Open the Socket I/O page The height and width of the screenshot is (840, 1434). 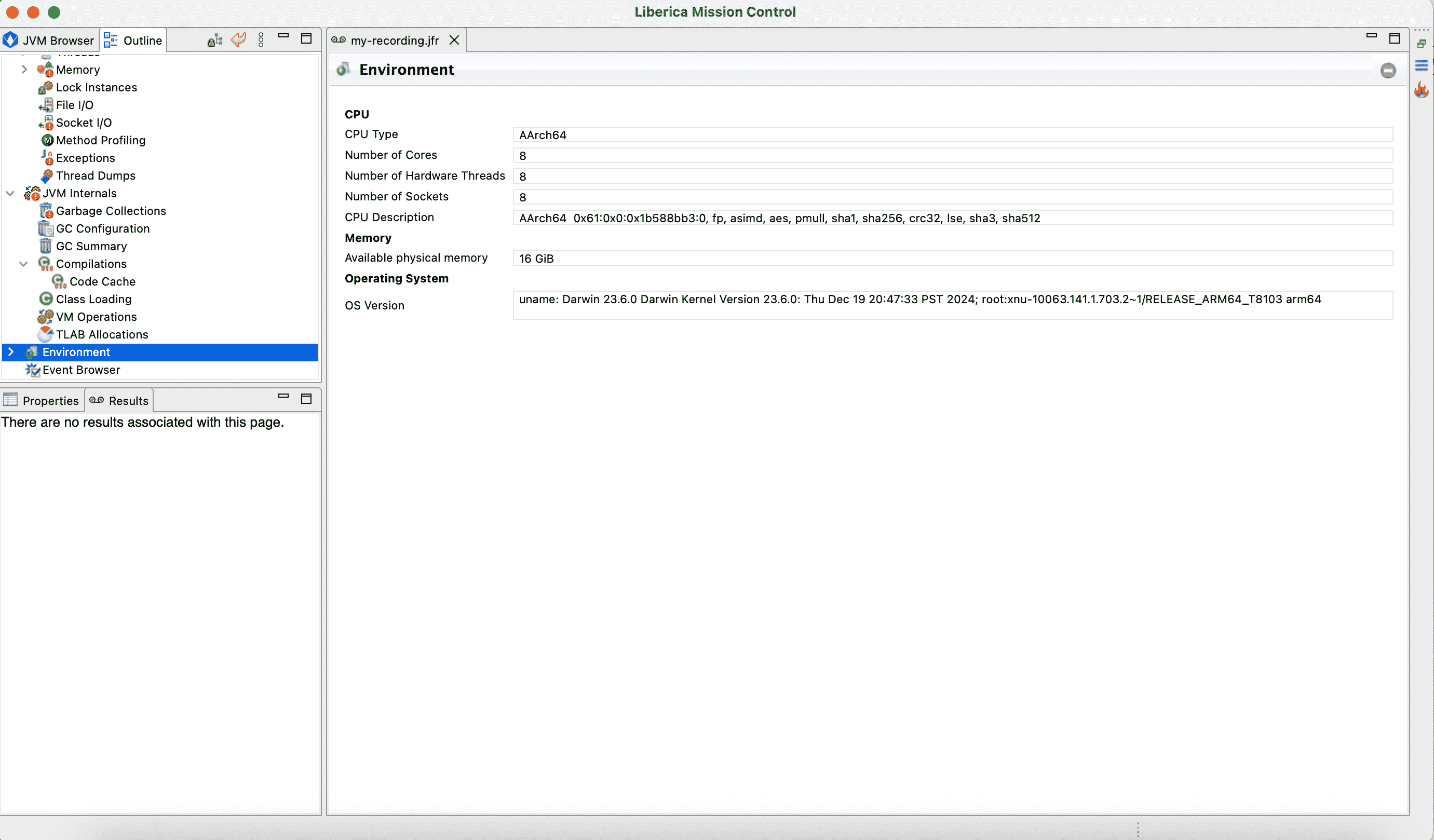pyautogui.click(x=84, y=123)
